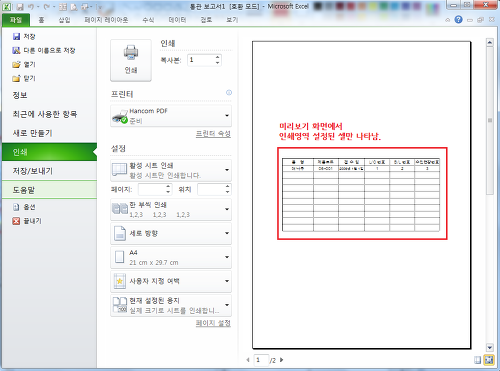
Task: Switch to the 페이지 레이아웃 tab
Action: point(106,20)
